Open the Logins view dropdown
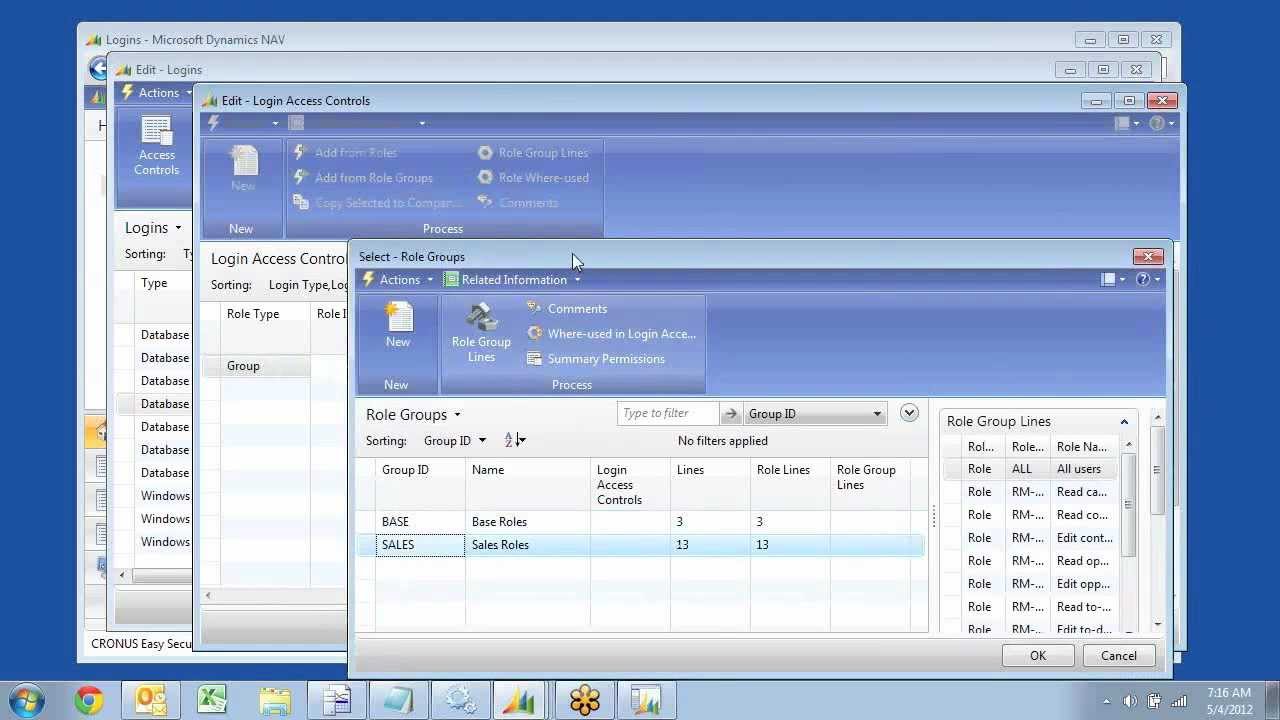Screen dimensions: 1280x720 [x=153, y=228]
